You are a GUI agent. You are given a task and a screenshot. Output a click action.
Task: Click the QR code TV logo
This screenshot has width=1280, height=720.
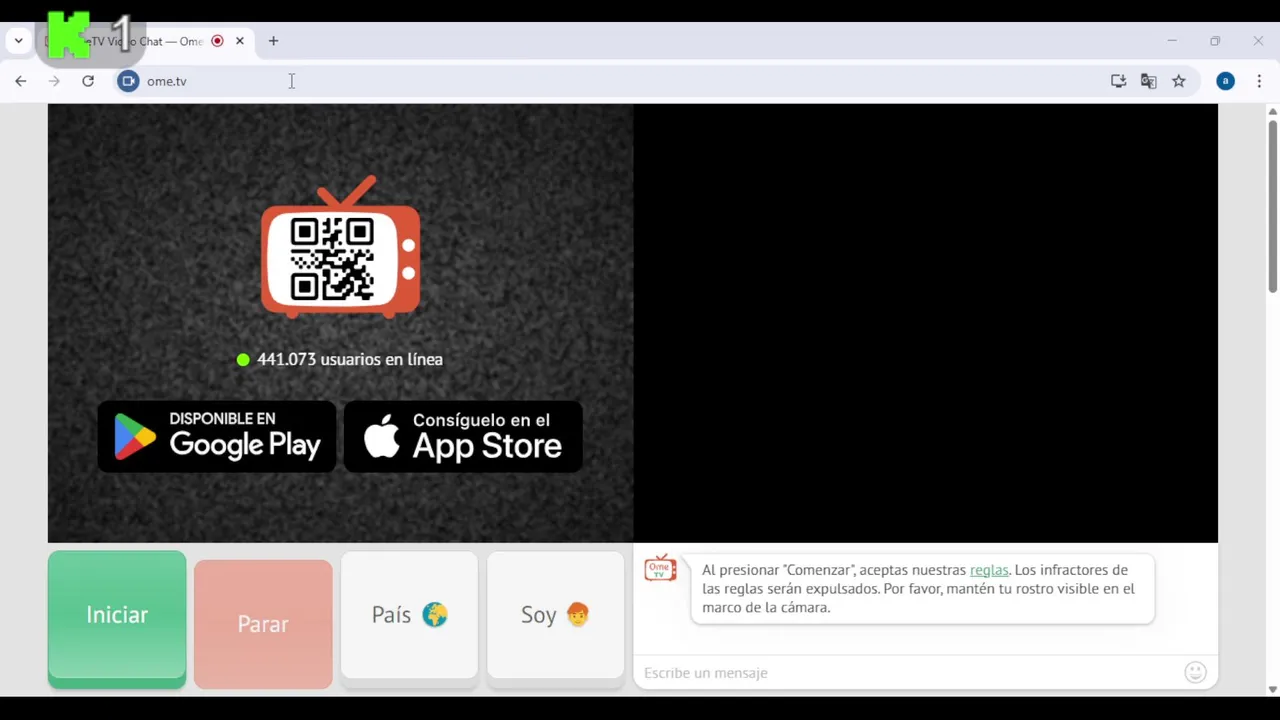tap(340, 248)
